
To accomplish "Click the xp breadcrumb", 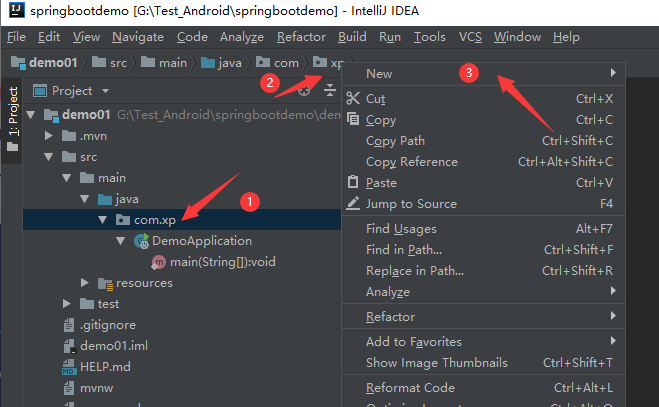I will point(328,63).
